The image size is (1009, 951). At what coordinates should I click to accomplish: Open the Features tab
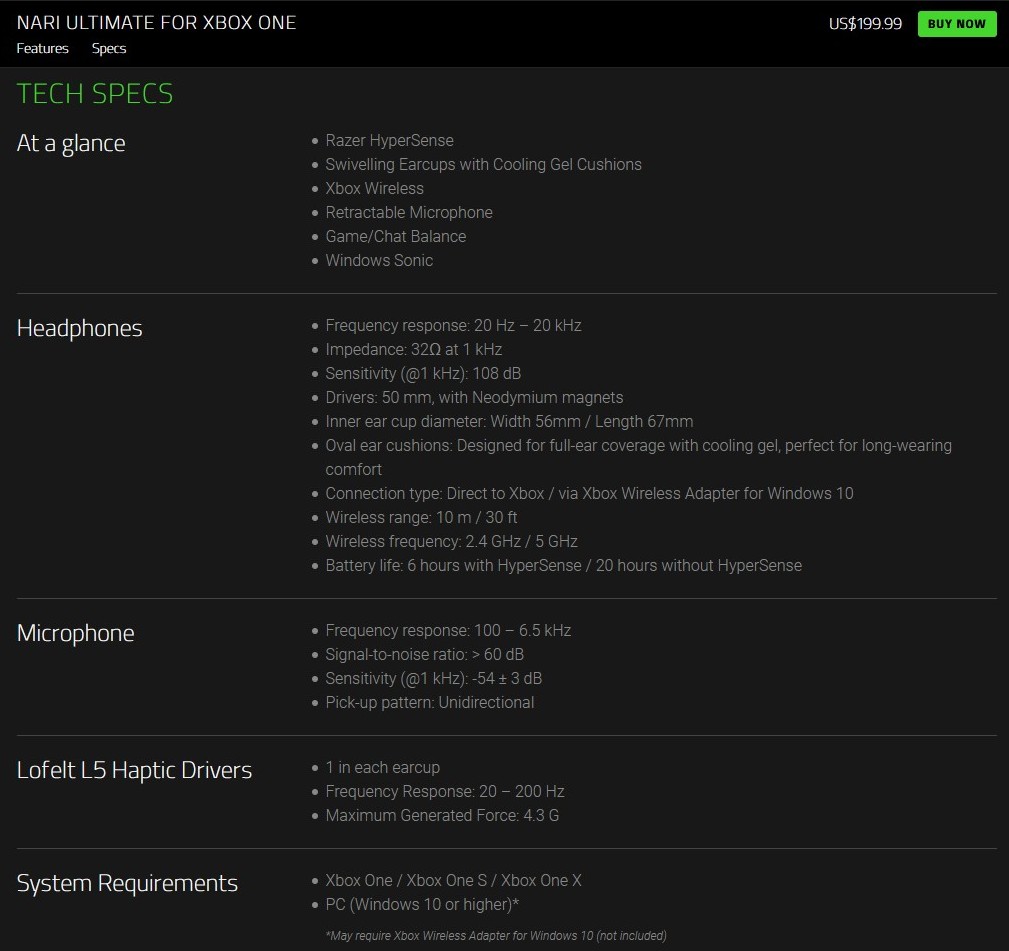tap(42, 48)
